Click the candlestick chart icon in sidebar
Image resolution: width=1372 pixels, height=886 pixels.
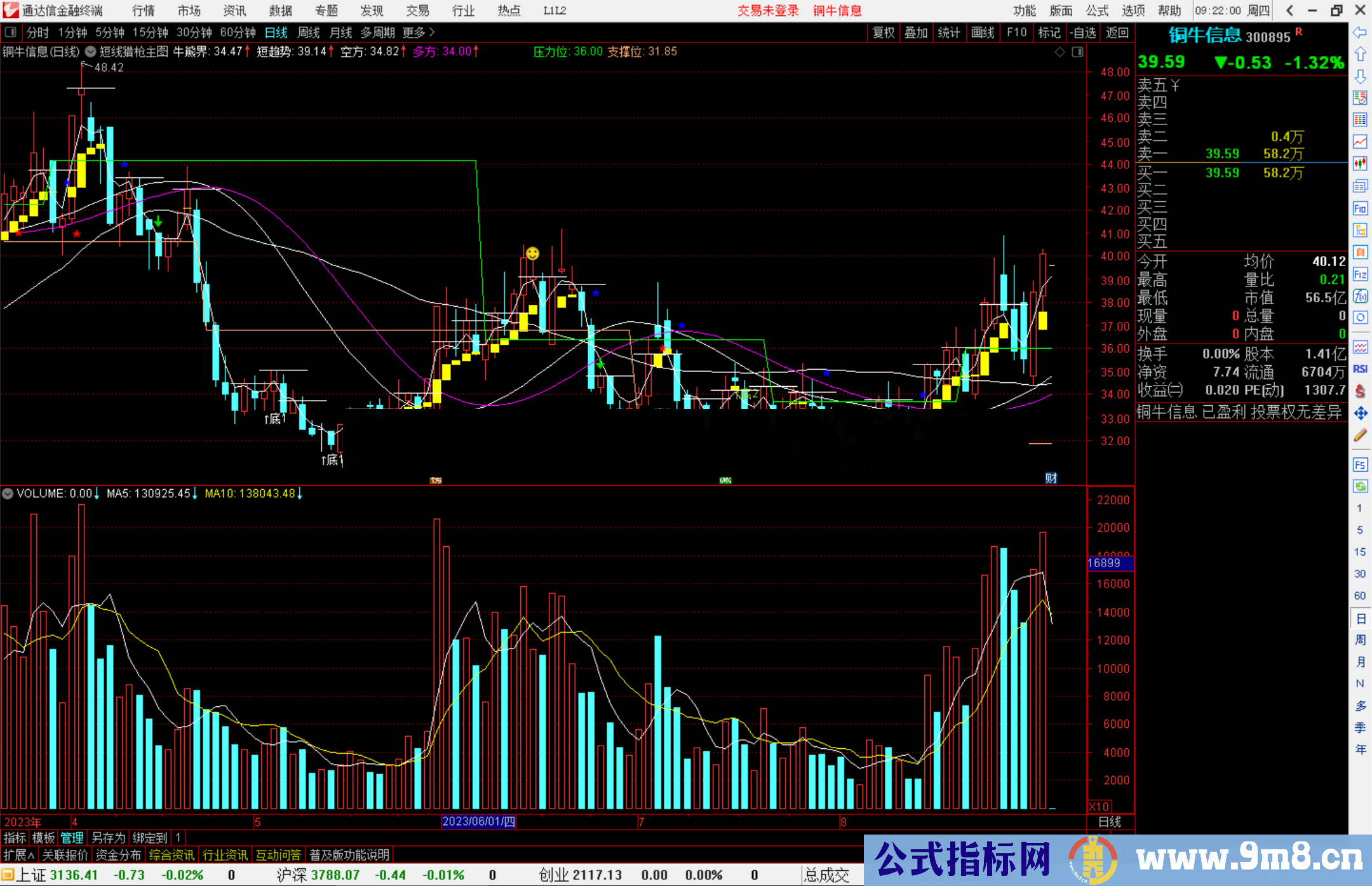(x=1360, y=164)
